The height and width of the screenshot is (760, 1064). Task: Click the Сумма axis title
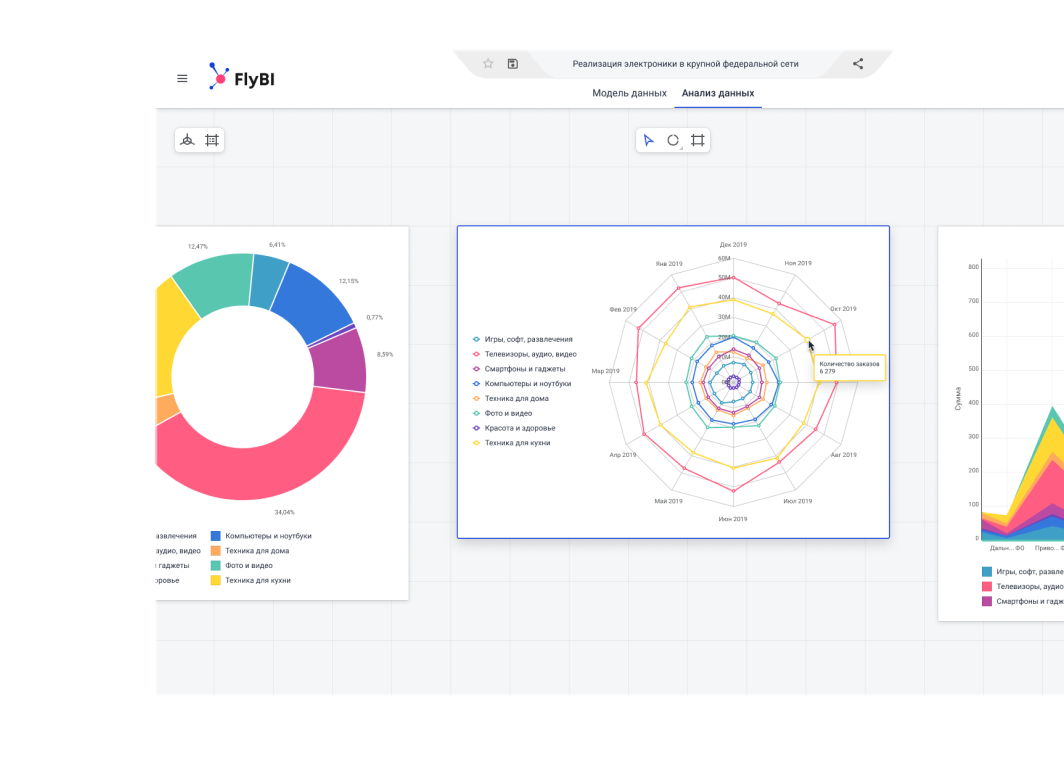click(958, 399)
